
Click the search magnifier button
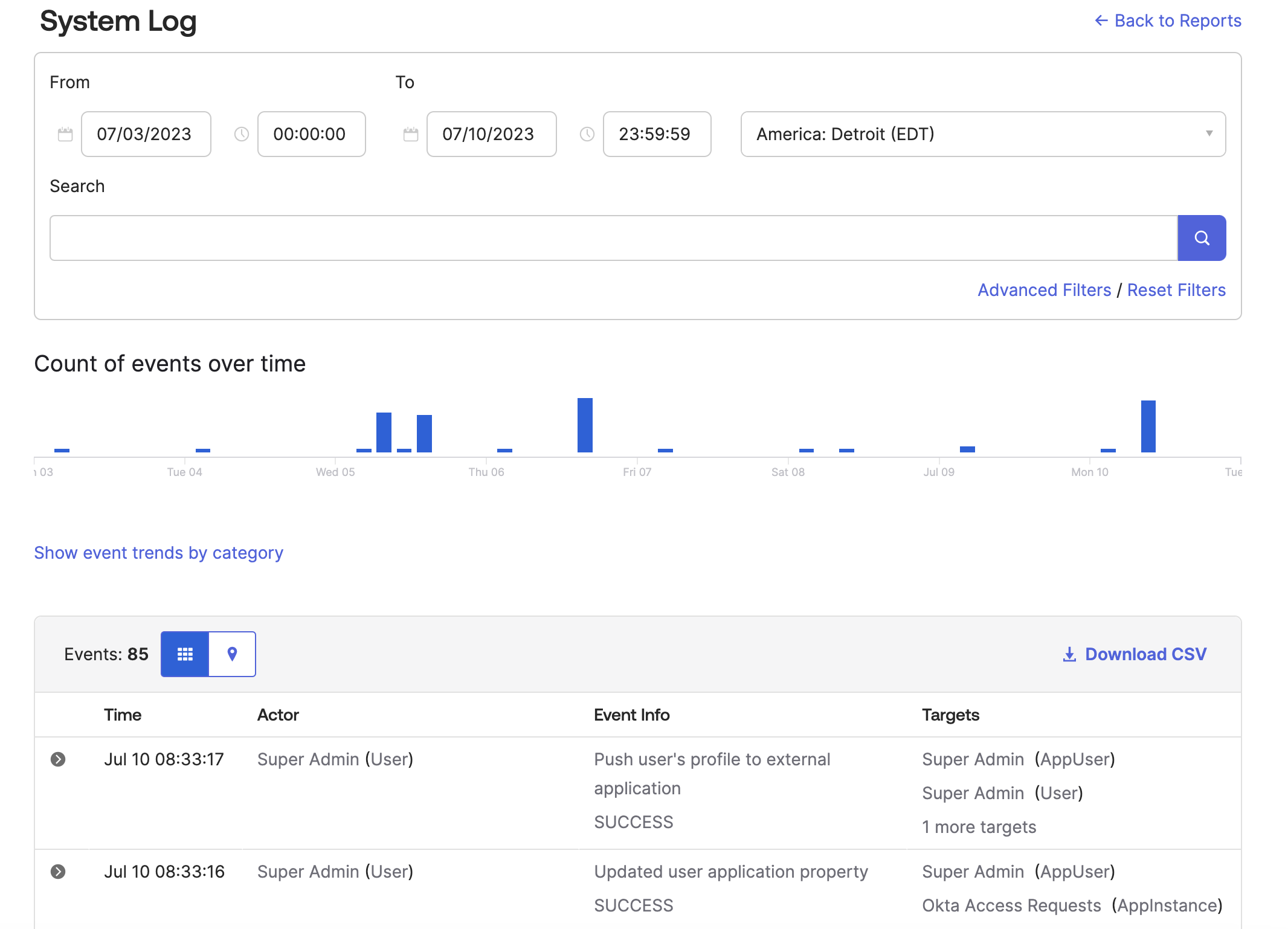[1200, 238]
